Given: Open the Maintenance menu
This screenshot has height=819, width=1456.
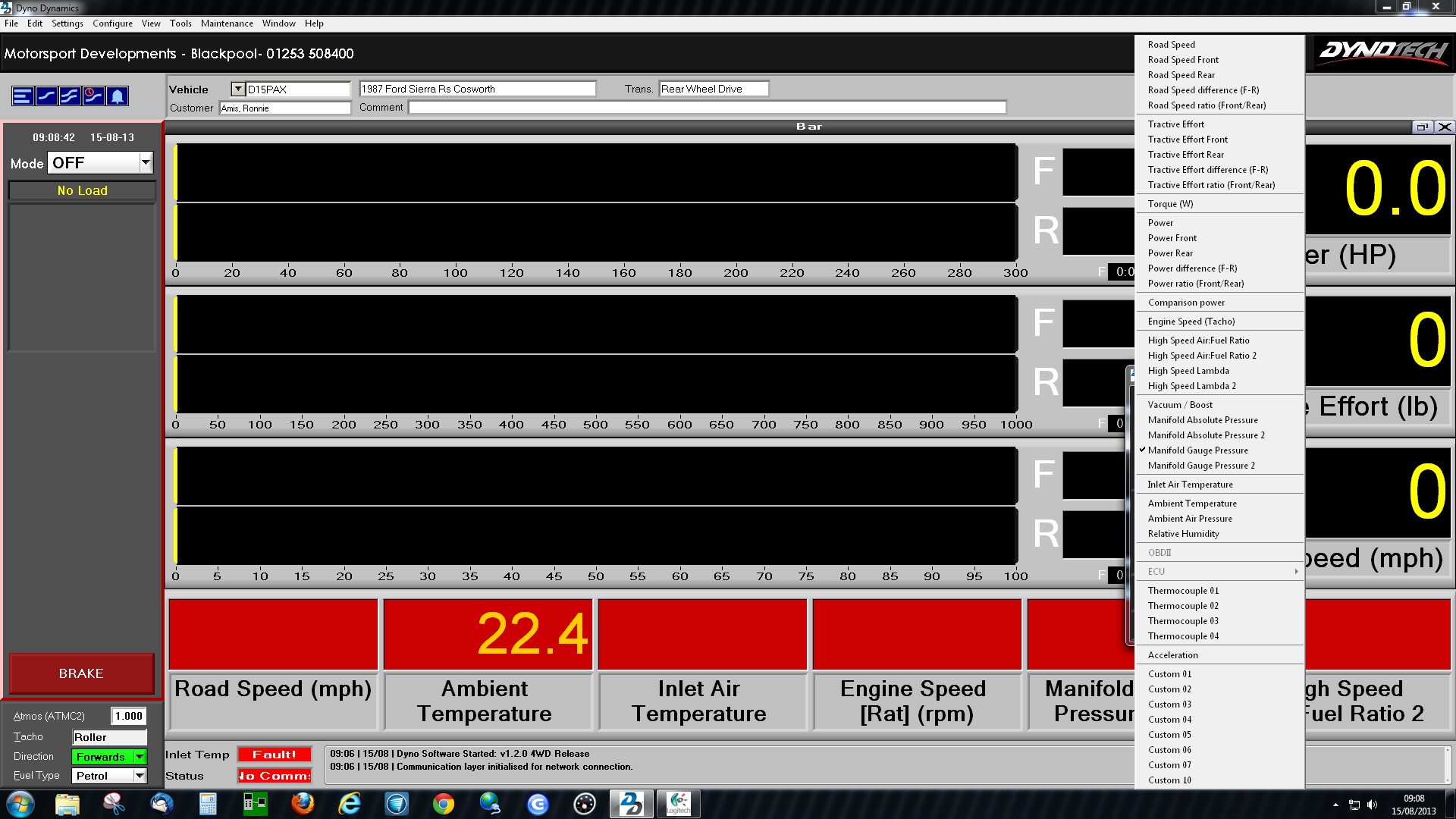Looking at the screenshot, I should (x=227, y=24).
